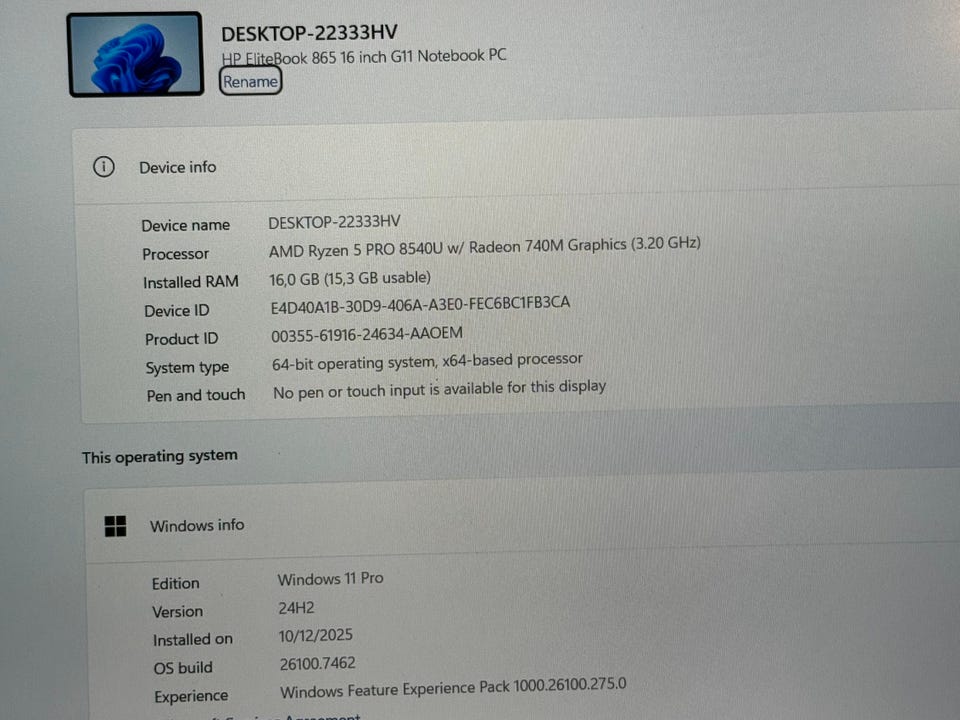Click the Windows logo icon
Screen dimensions: 960x720
click(x=115, y=526)
